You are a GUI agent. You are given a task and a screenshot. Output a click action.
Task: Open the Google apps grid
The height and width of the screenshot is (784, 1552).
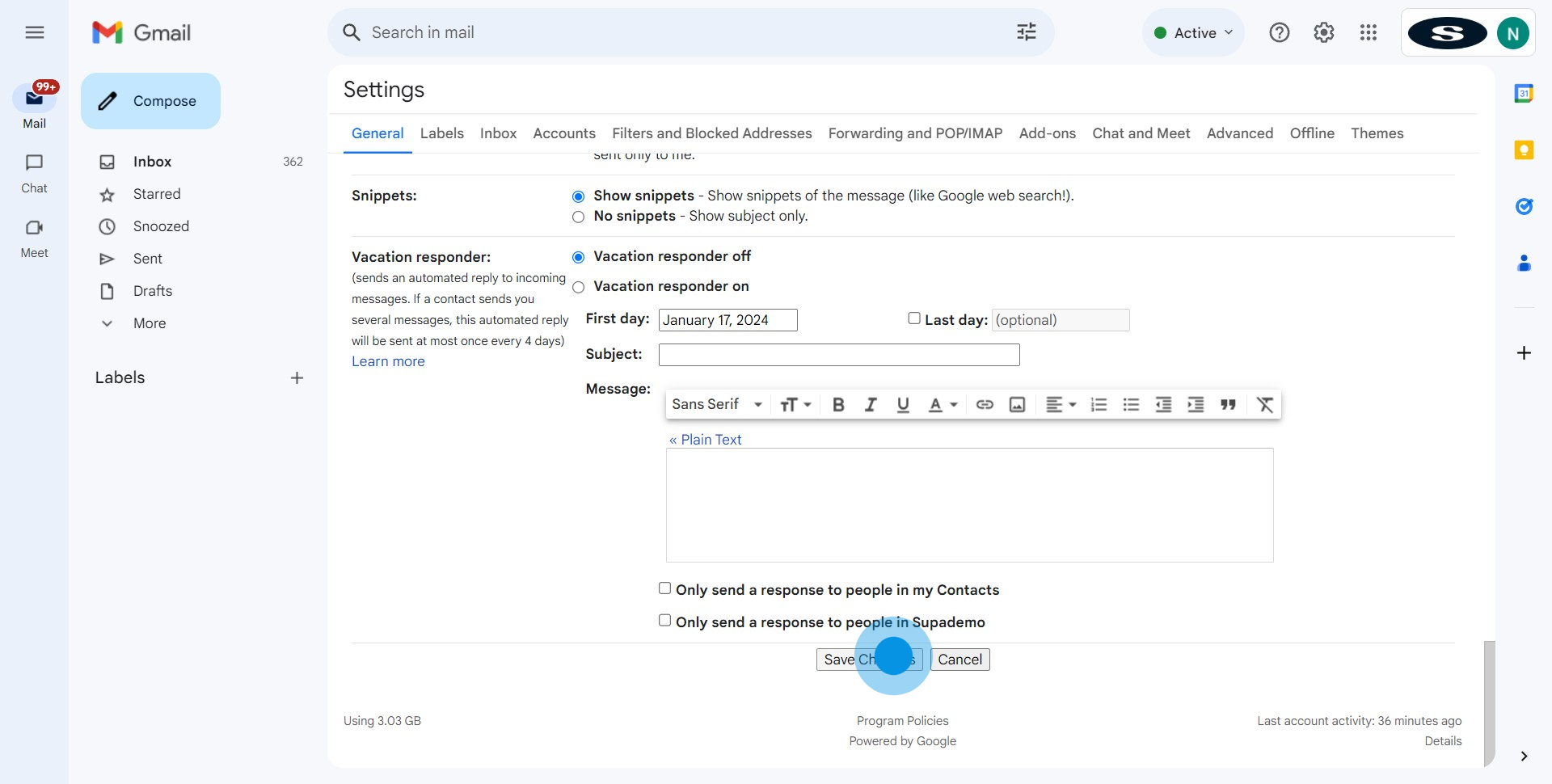1368,32
